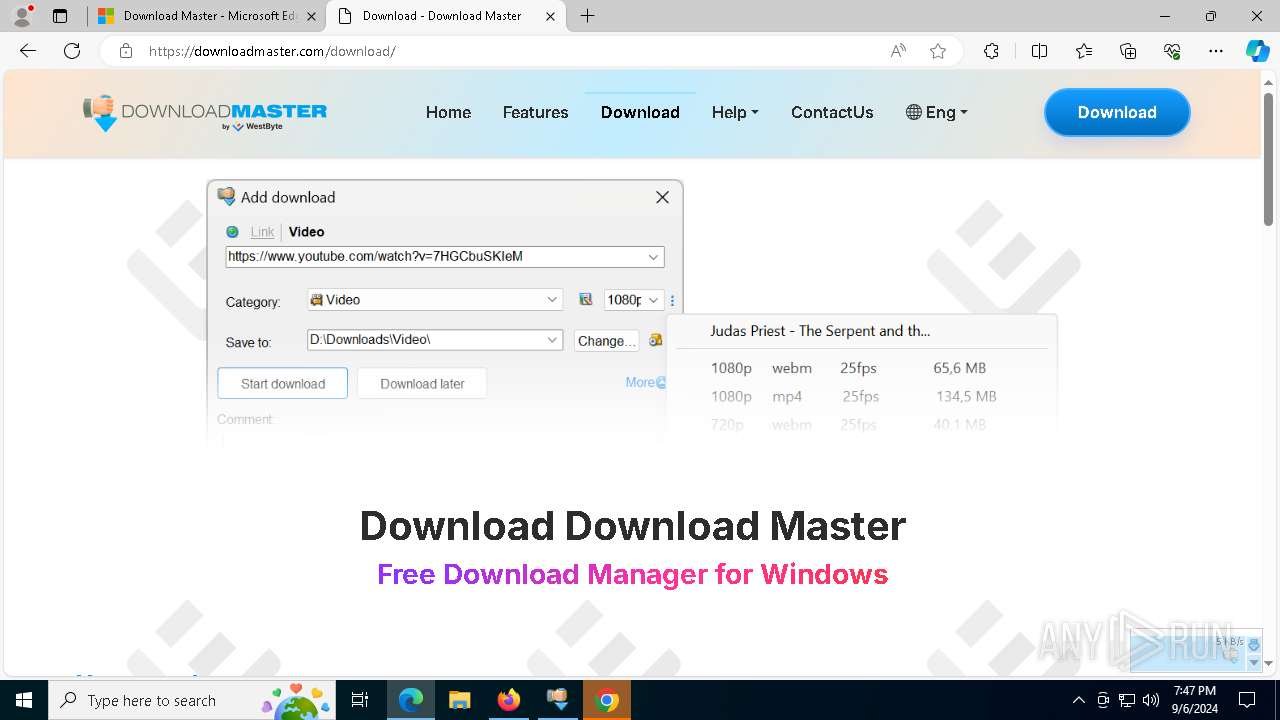
Task: Click the Windows taskbar search box
Action: (191, 700)
